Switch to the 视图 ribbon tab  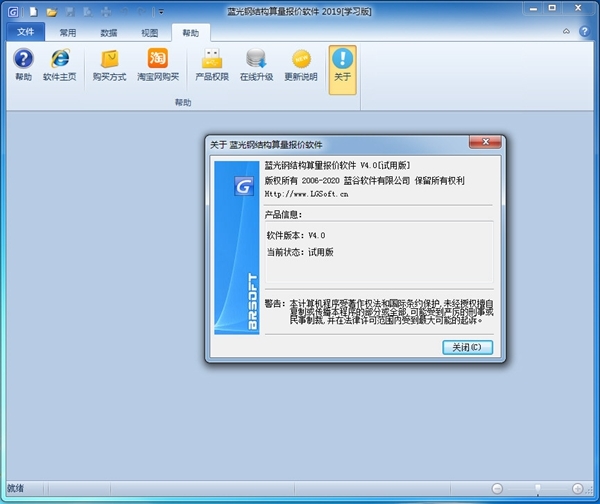(150, 33)
